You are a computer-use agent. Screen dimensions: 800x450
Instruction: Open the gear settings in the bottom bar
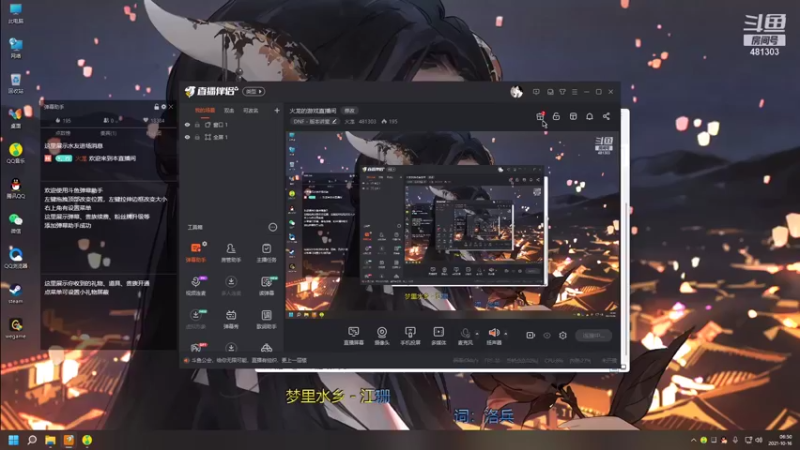(563, 335)
